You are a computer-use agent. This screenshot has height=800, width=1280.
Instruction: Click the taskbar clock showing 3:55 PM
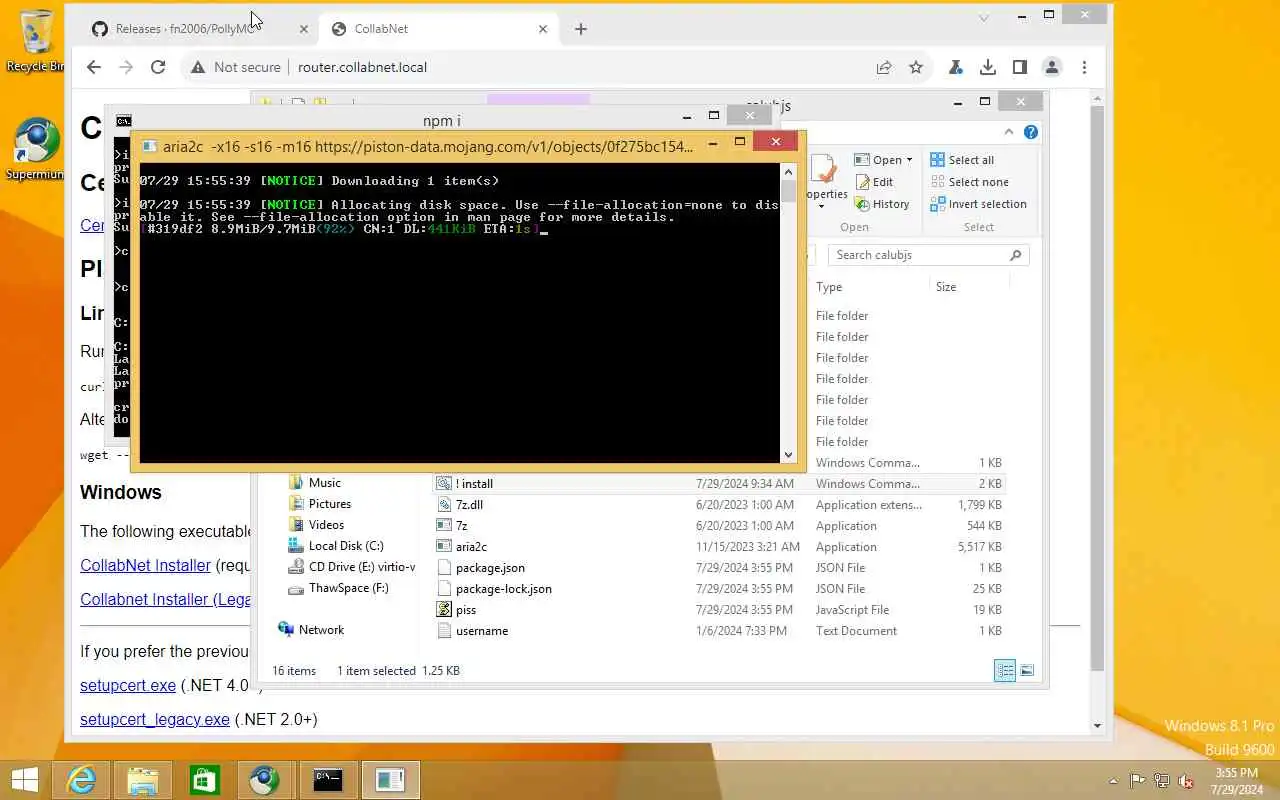click(1236, 781)
